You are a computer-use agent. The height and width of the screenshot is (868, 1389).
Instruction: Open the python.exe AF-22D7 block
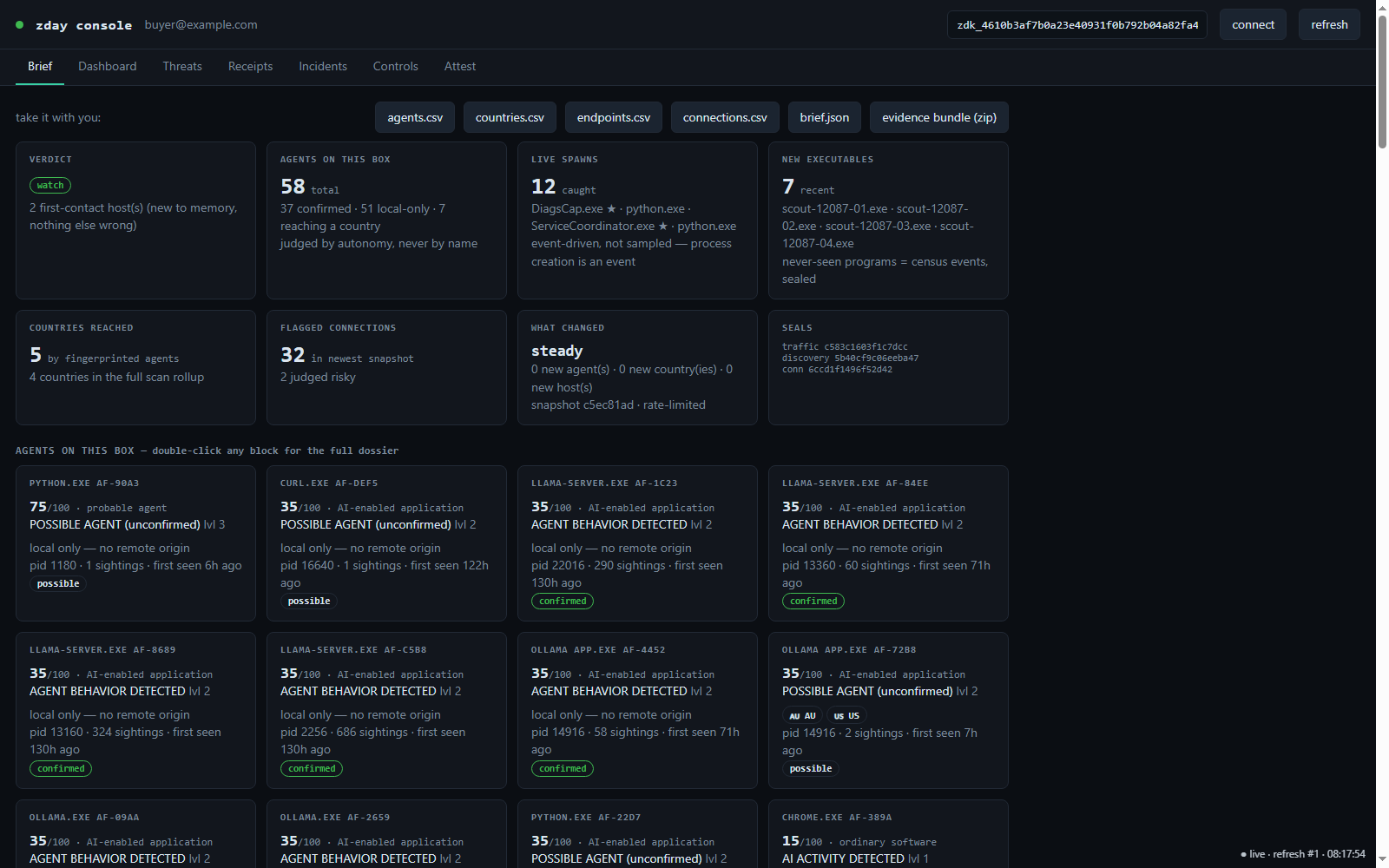pyautogui.click(x=637, y=834)
